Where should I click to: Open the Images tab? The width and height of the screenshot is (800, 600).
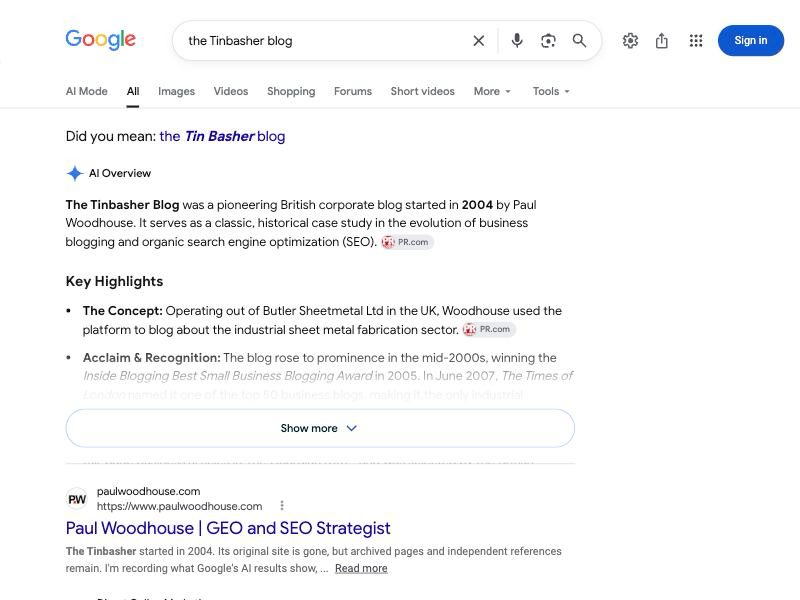click(177, 91)
